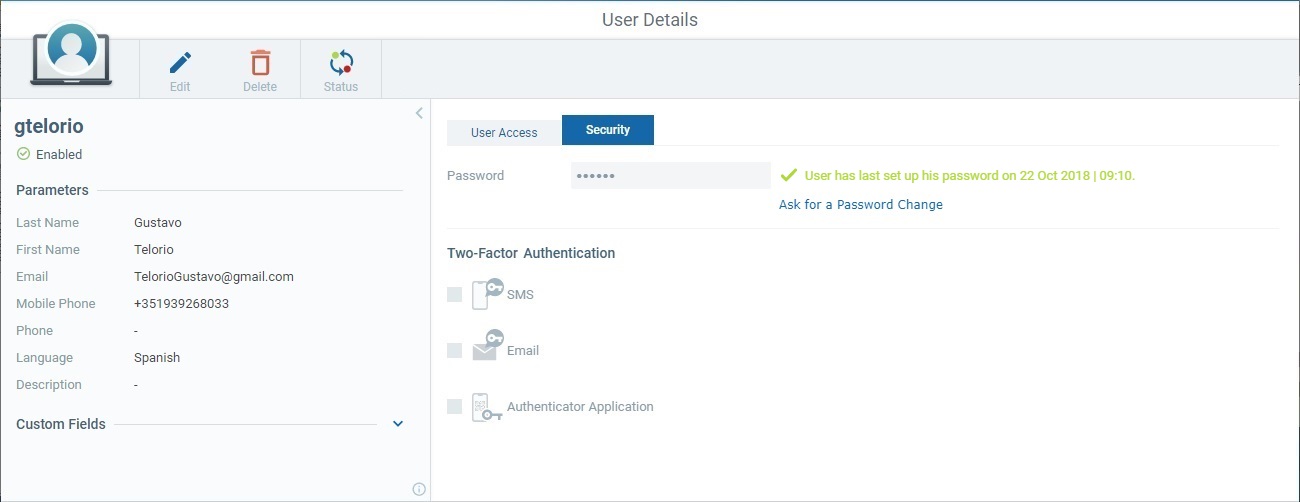Image resolution: width=1300 pixels, height=502 pixels.
Task: Enable Authenticator Application checkbox
Action: [454, 406]
